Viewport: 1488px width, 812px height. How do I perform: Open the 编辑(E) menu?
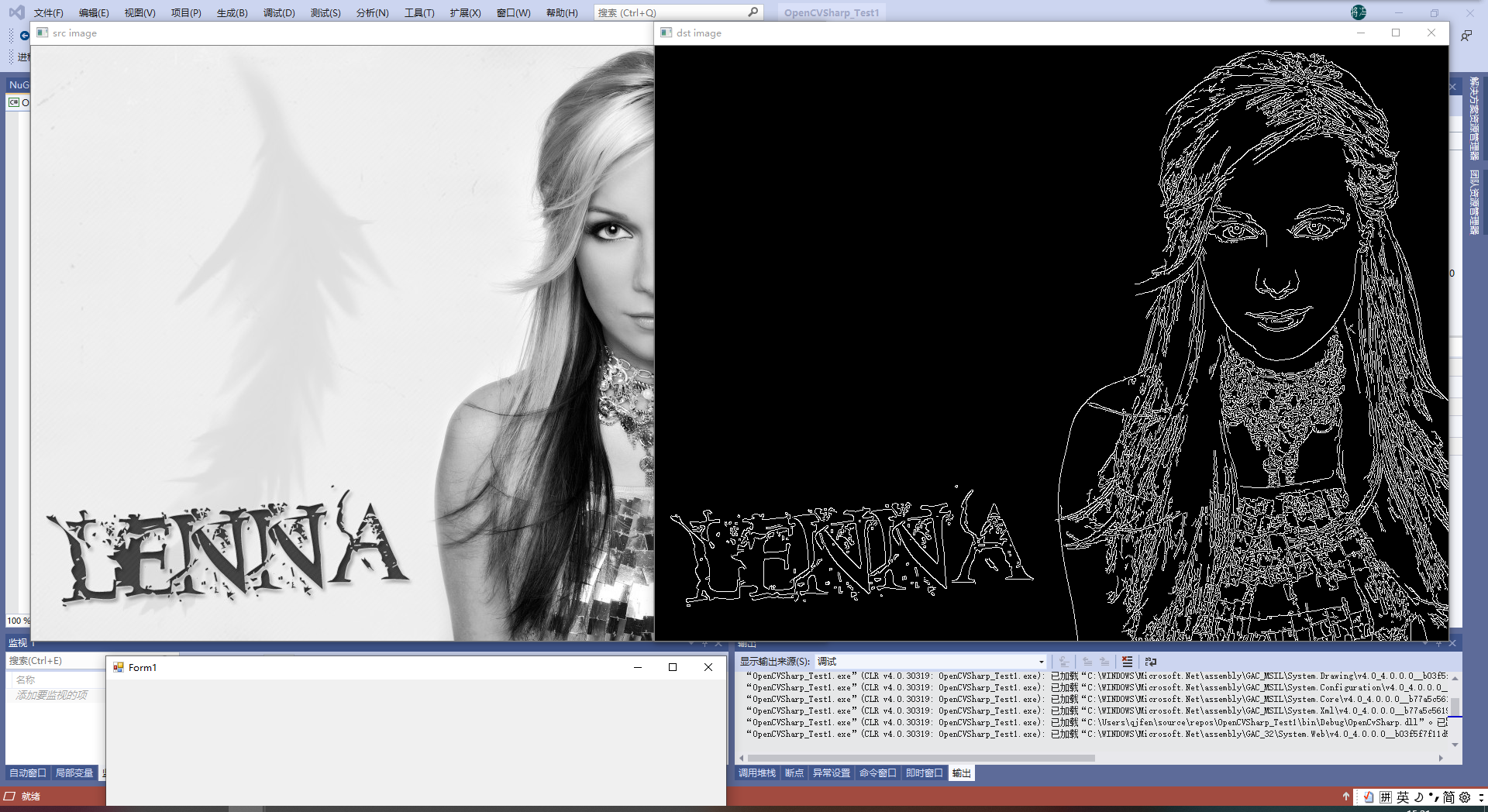(94, 13)
